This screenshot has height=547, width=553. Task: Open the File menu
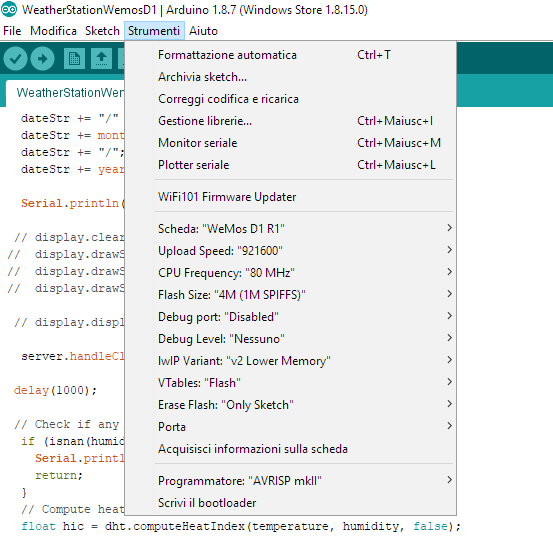tap(12, 31)
